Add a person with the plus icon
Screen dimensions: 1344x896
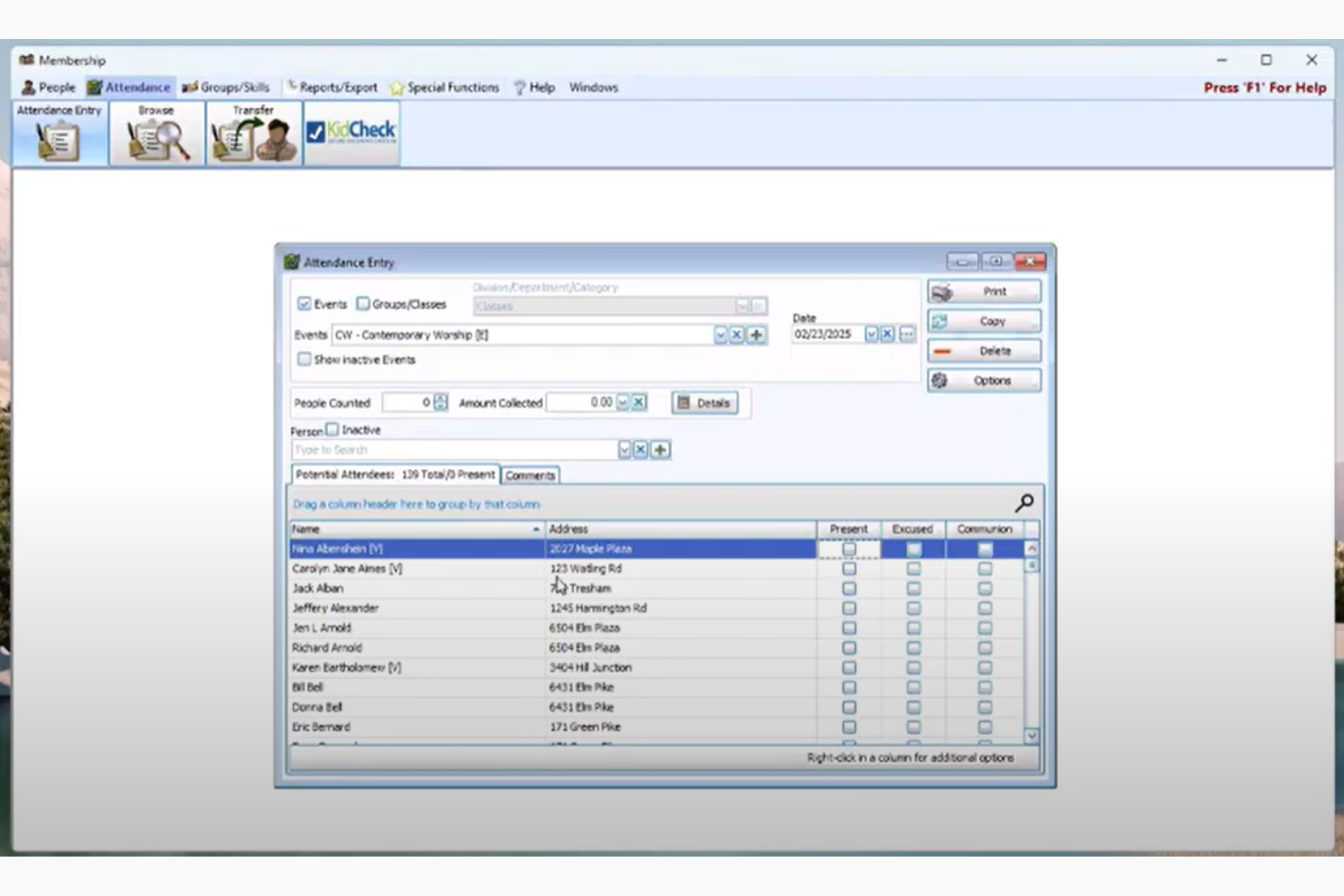(x=660, y=449)
